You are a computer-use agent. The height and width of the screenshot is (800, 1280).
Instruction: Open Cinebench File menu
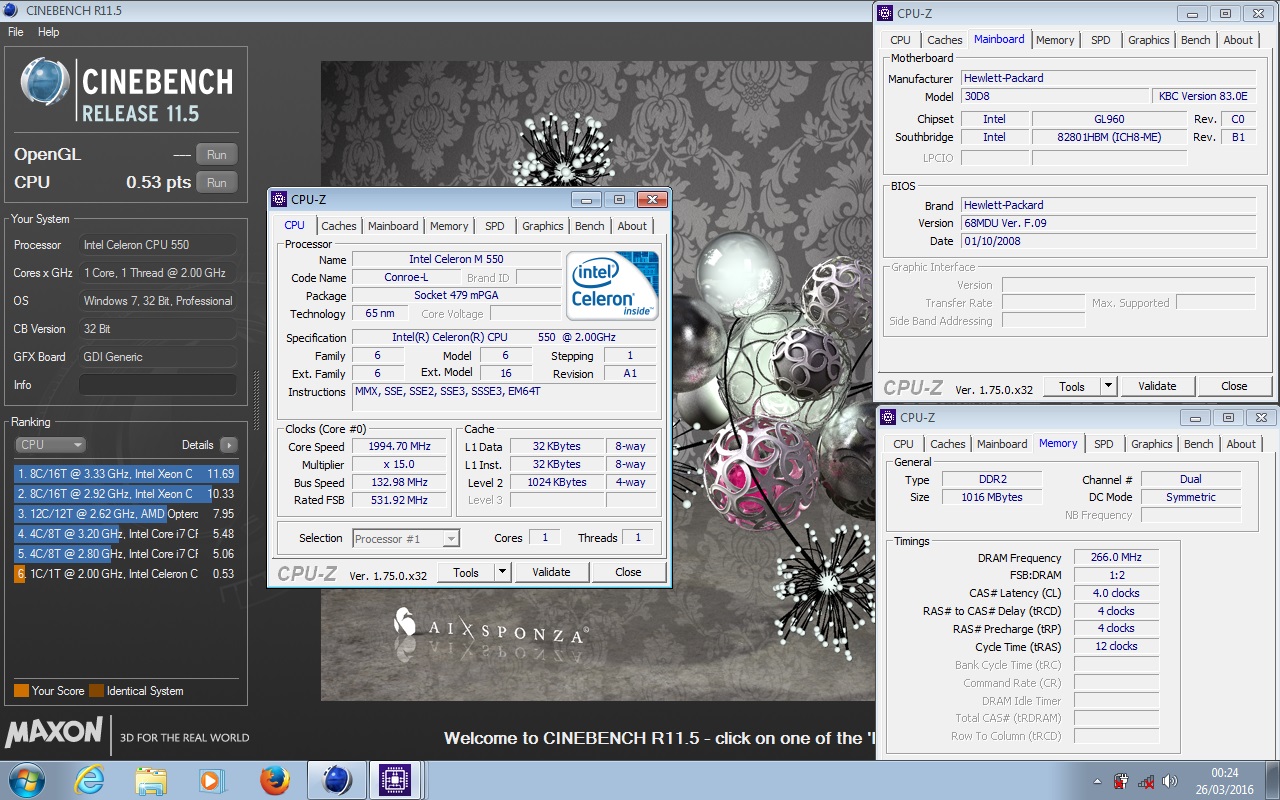click(16, 32)
